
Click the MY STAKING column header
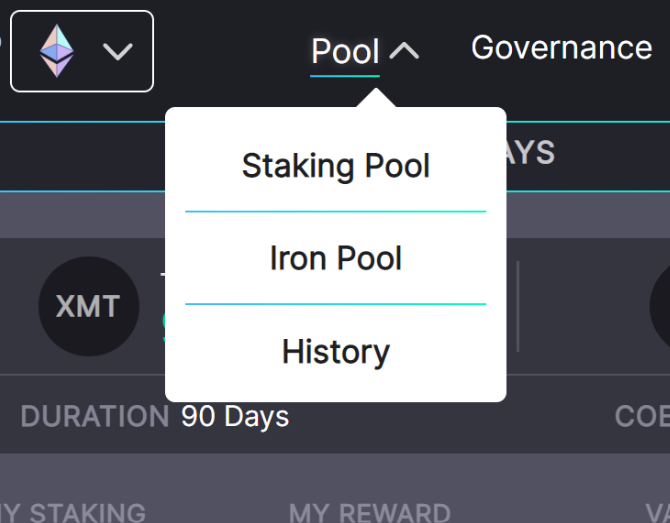pos(73,512)
